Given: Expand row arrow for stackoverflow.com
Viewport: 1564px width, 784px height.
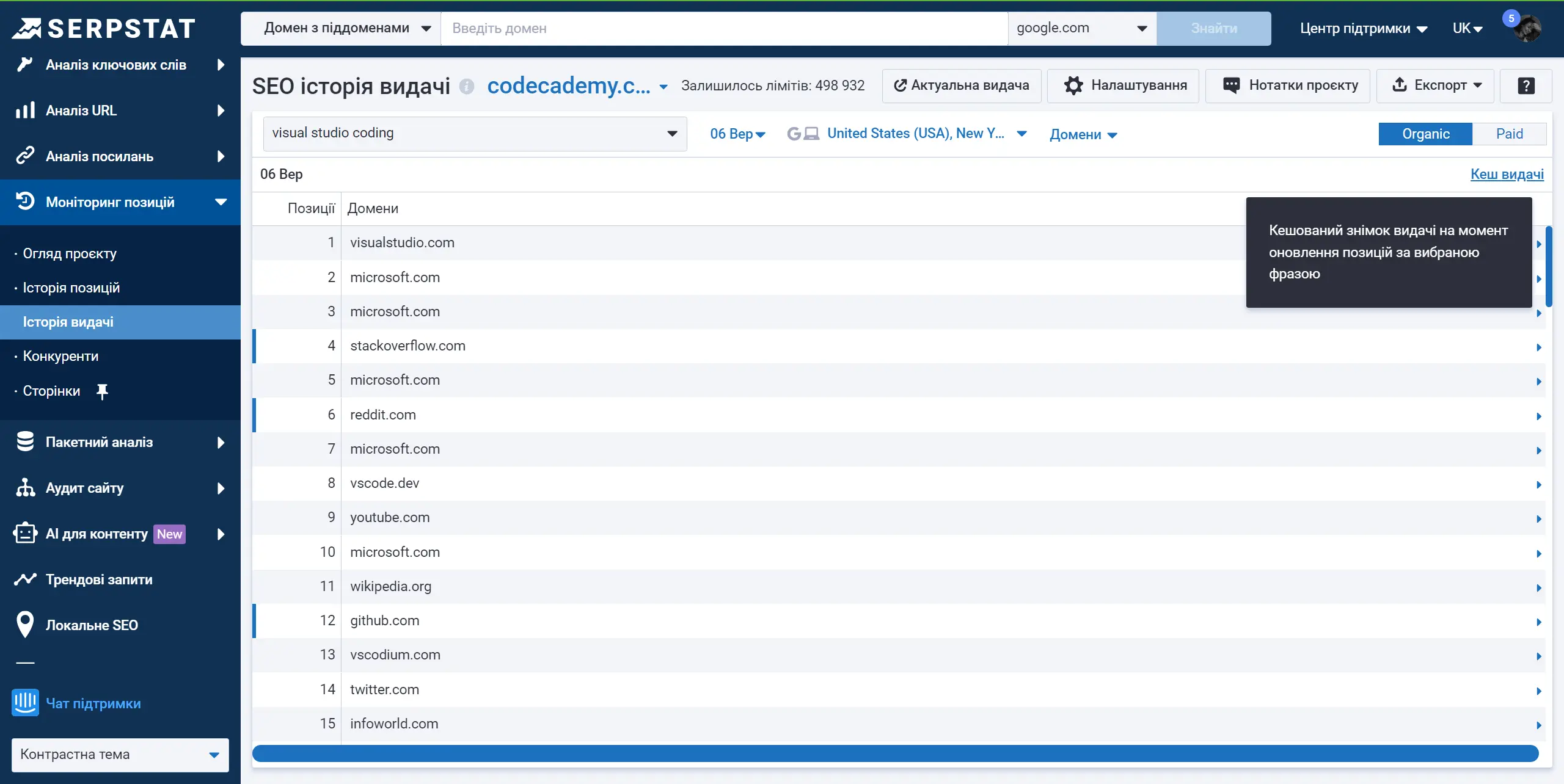Looking at the screenshot, I should point(1538,347).
